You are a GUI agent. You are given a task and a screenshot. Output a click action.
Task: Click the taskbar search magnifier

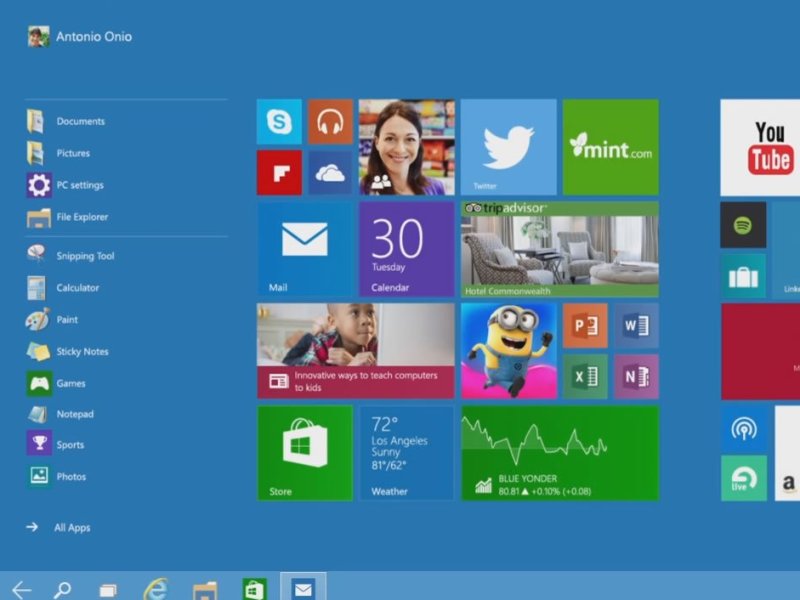62,590
